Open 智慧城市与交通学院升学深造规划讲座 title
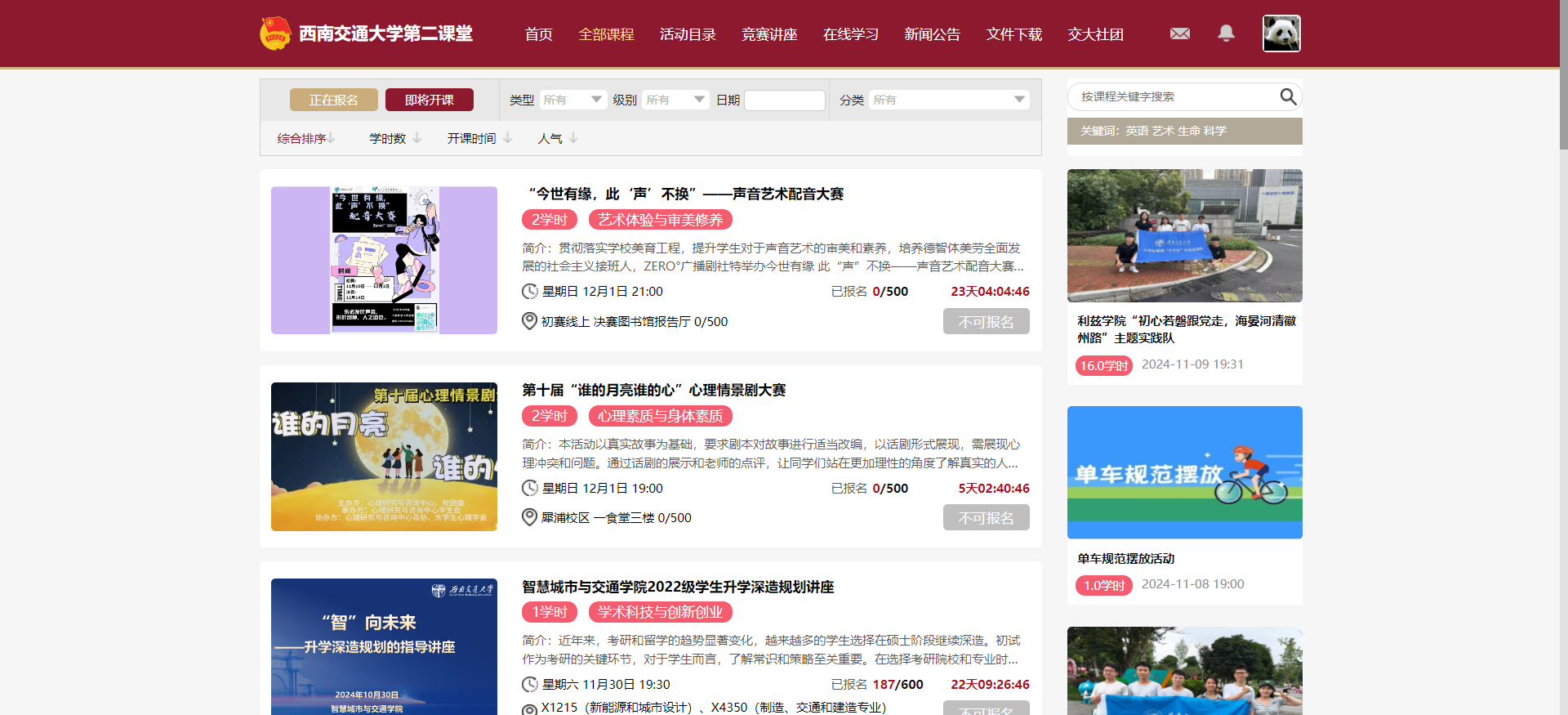 coord(678,587)
